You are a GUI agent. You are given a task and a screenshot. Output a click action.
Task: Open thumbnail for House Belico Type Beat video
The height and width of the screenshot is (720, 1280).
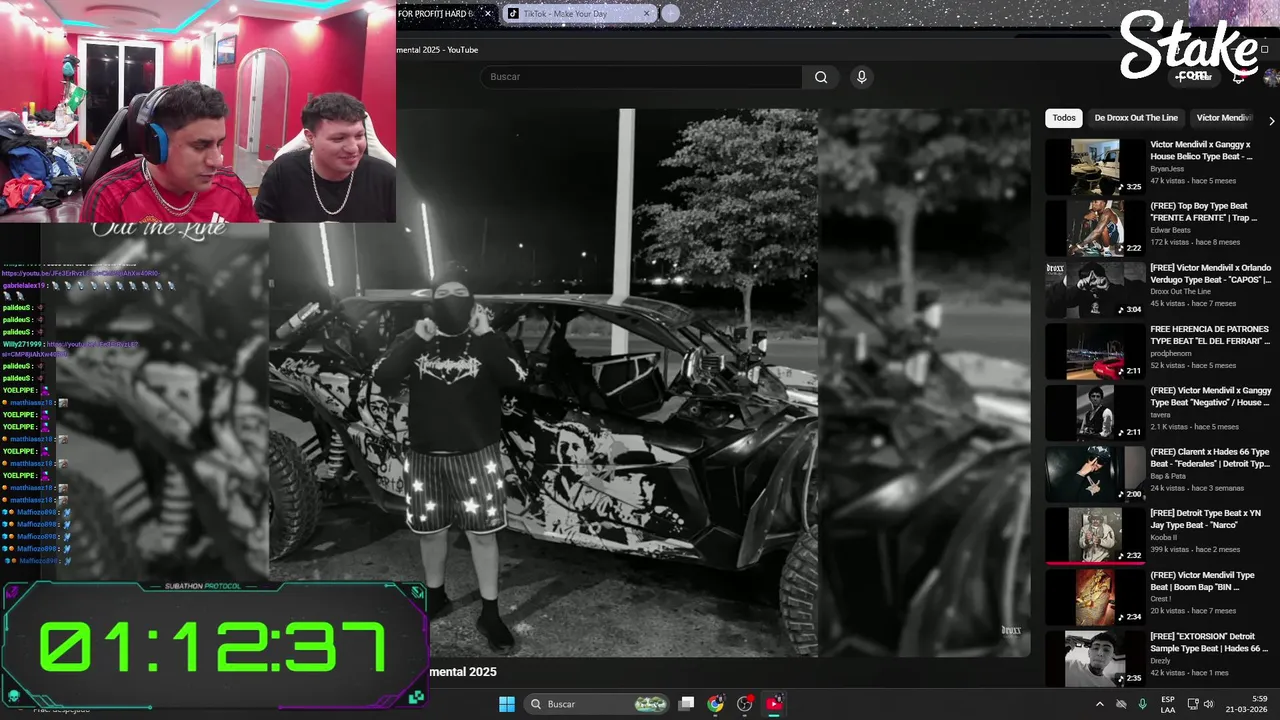pyautogui.click(x=1095, y=167)
